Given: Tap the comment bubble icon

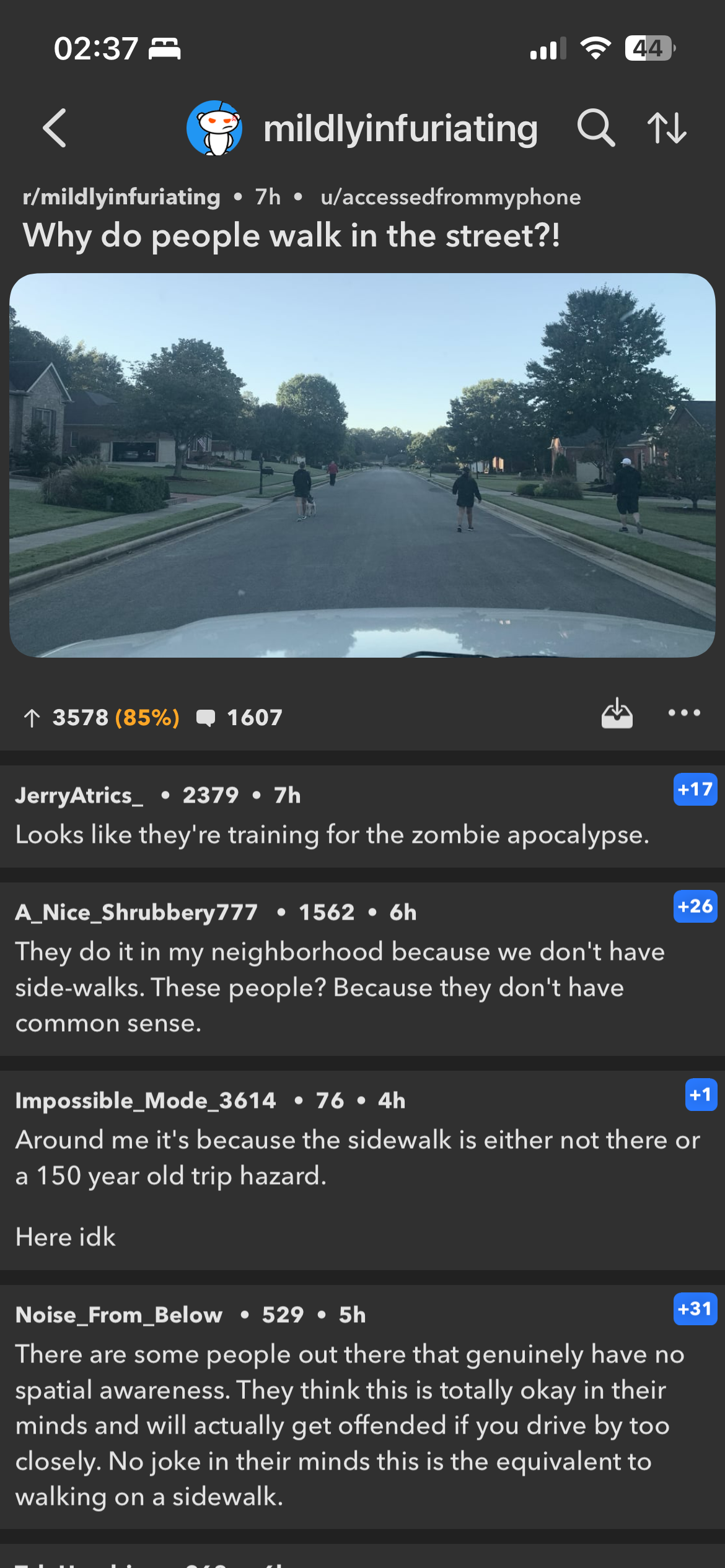Looking at the screenshot, I should pos(205,718).
